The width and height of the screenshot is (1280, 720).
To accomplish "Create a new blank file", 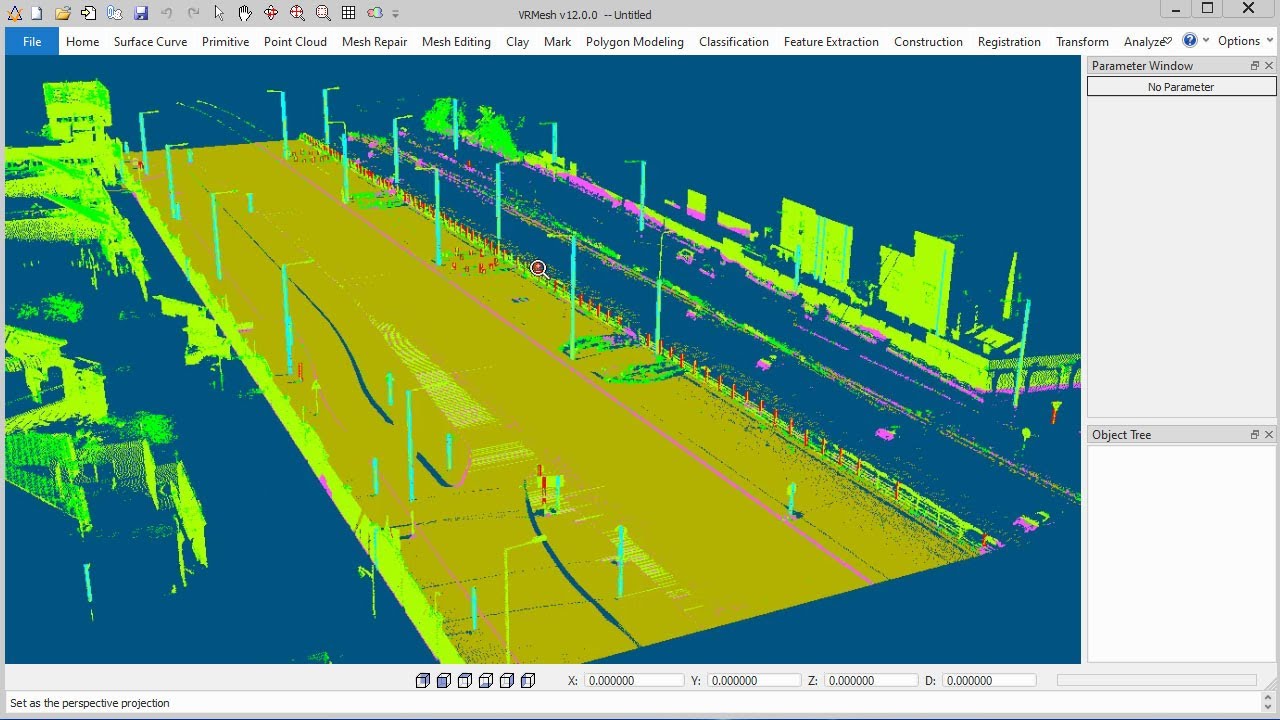I will (x=37, y=13).
